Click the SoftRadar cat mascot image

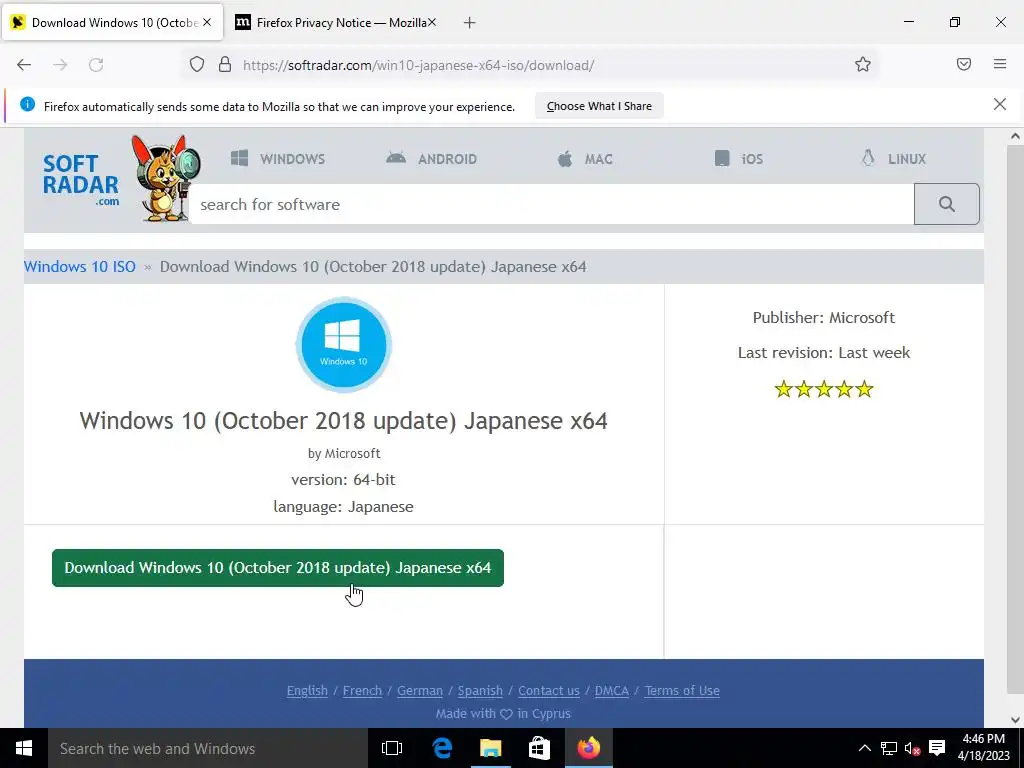point(165,178)
